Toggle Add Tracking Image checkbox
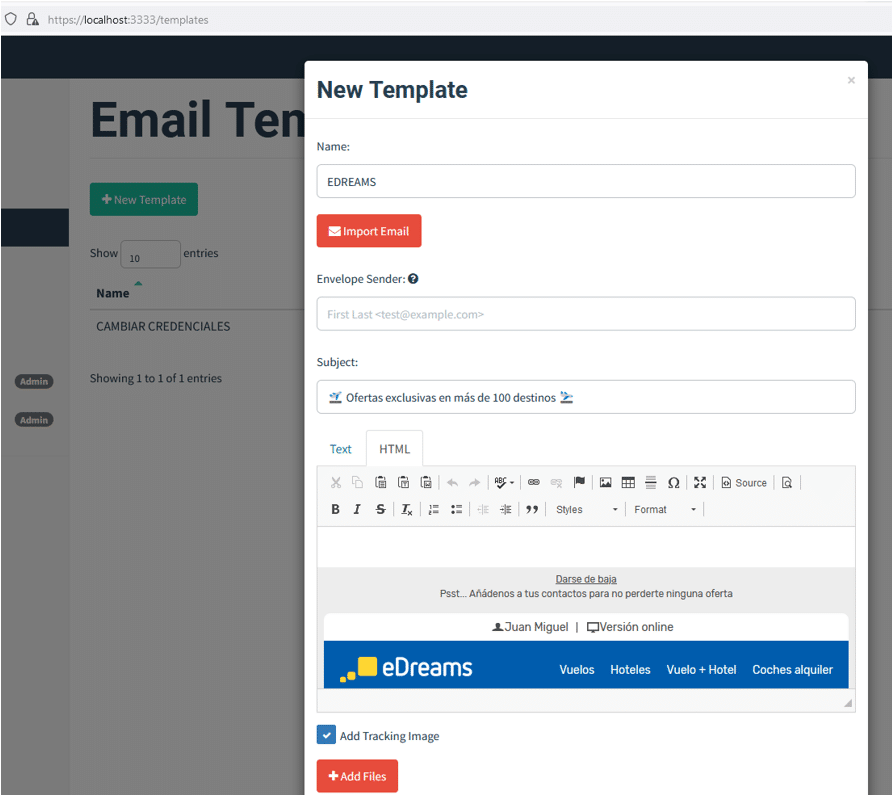 (327, 734)
